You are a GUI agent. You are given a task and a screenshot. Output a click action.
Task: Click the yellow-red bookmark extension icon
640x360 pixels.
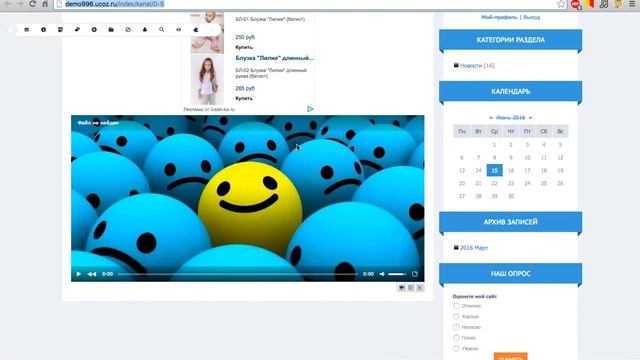point(590,4)
